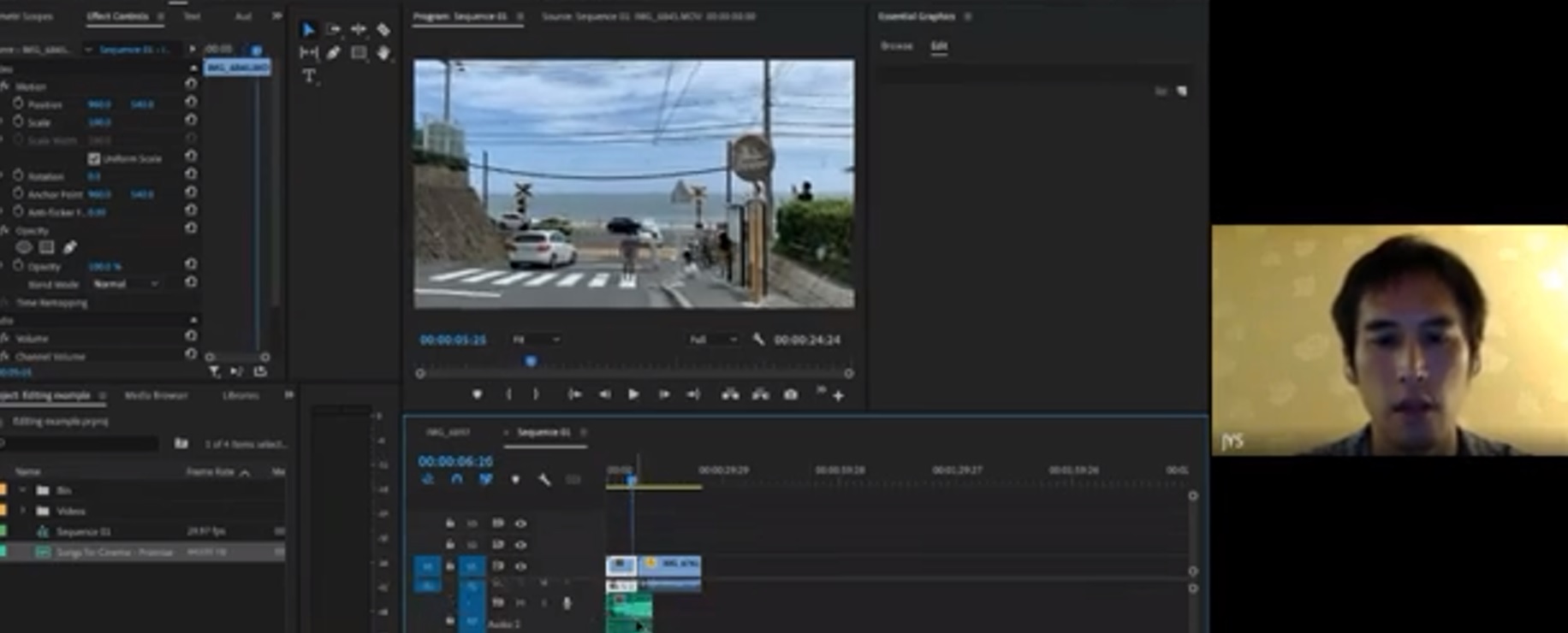Screen dimensions: 1568x633
Task: Uncheck the Uniform Scale checkbox
Action: [94, 158]
